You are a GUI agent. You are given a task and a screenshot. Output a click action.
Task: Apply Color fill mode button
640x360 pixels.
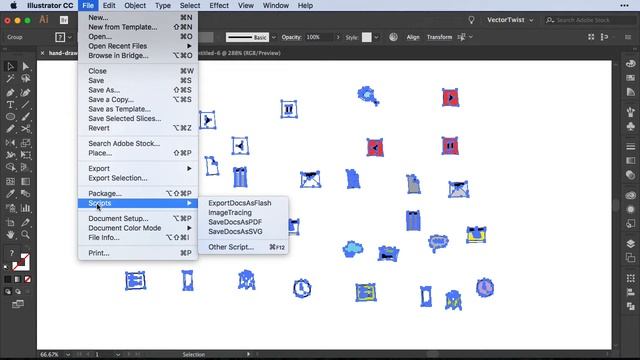coord(8,280)
